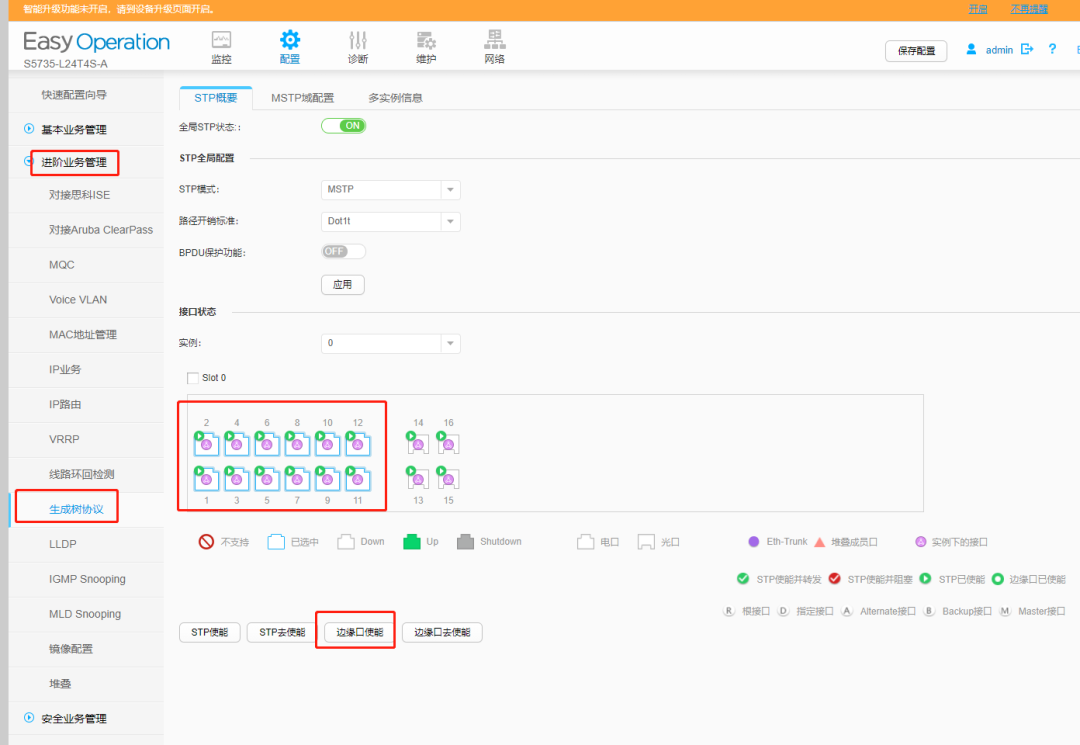
Task: Click the admin user icon
Action: click(x=971, y=50)
